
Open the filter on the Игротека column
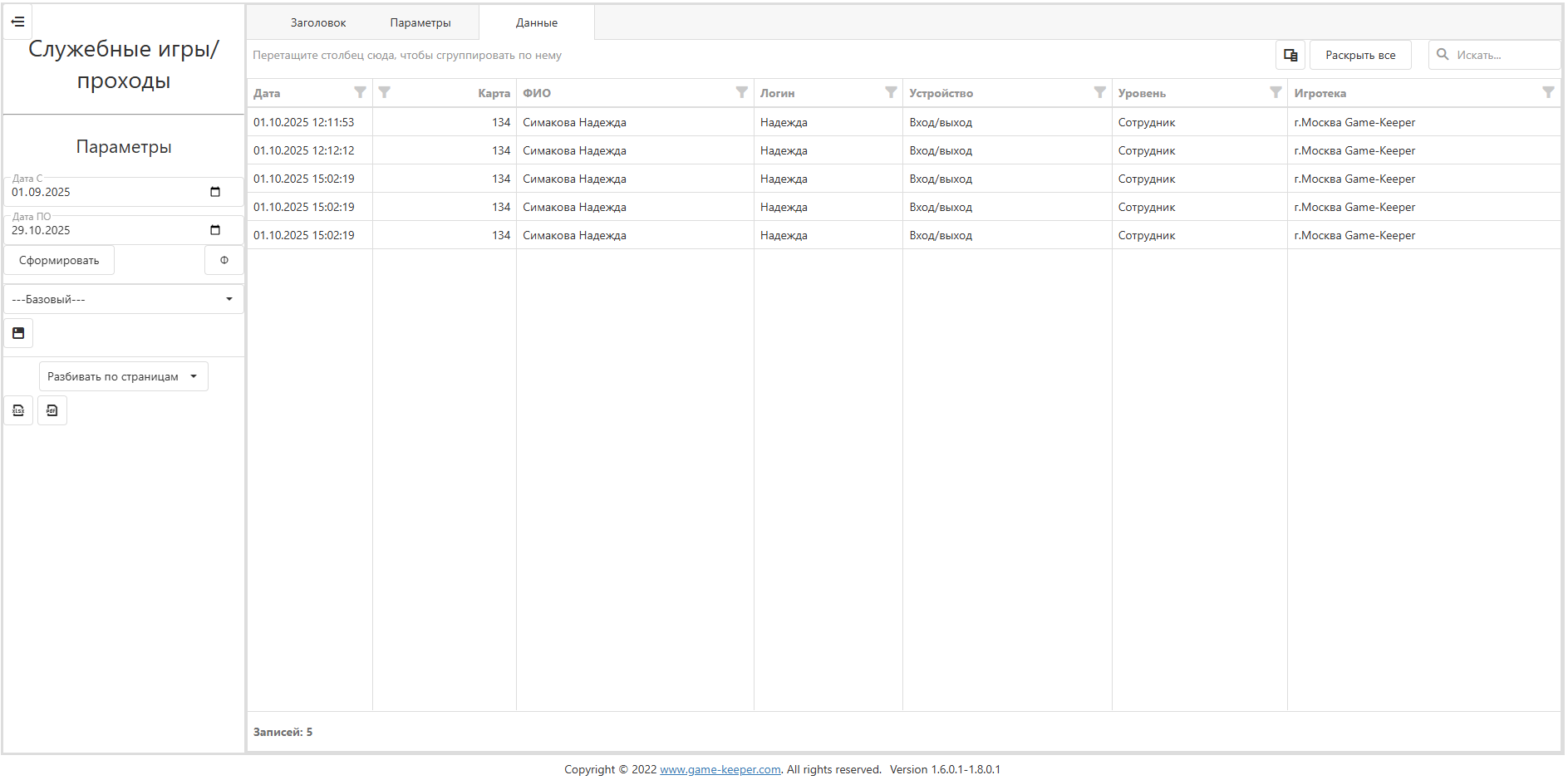pyautogui.click(x=1548, y=92)
